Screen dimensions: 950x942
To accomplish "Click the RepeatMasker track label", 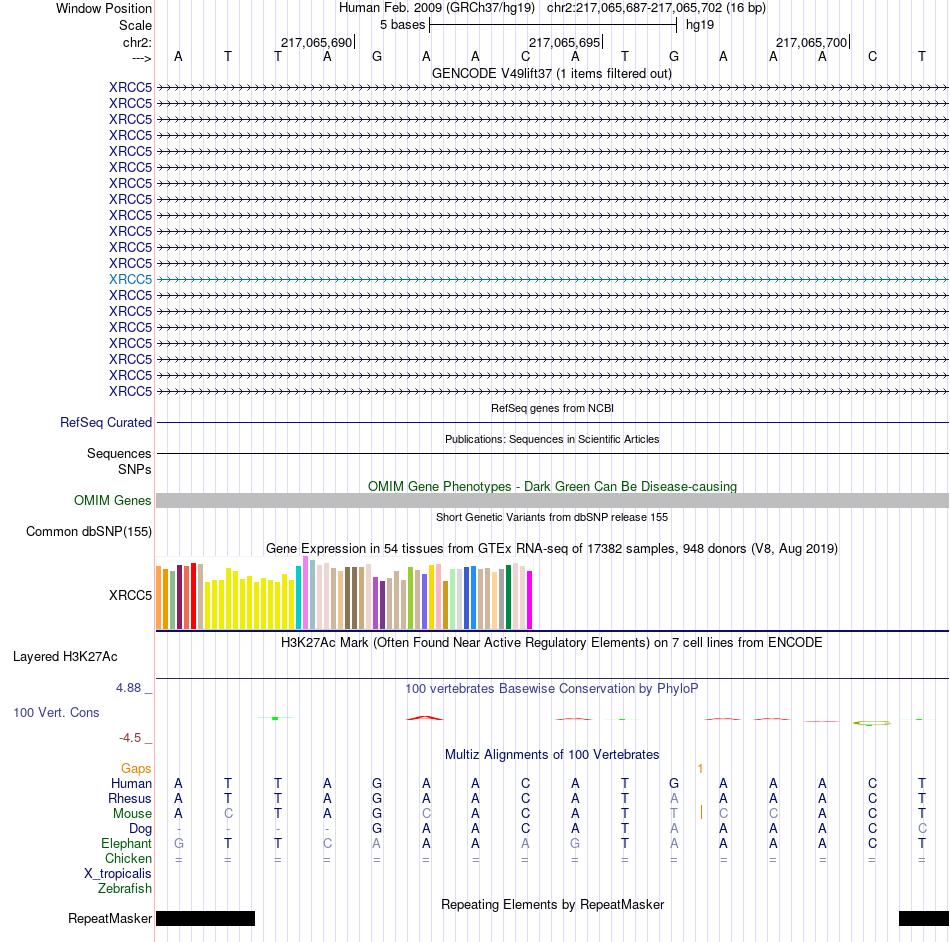I will (110, 918).
